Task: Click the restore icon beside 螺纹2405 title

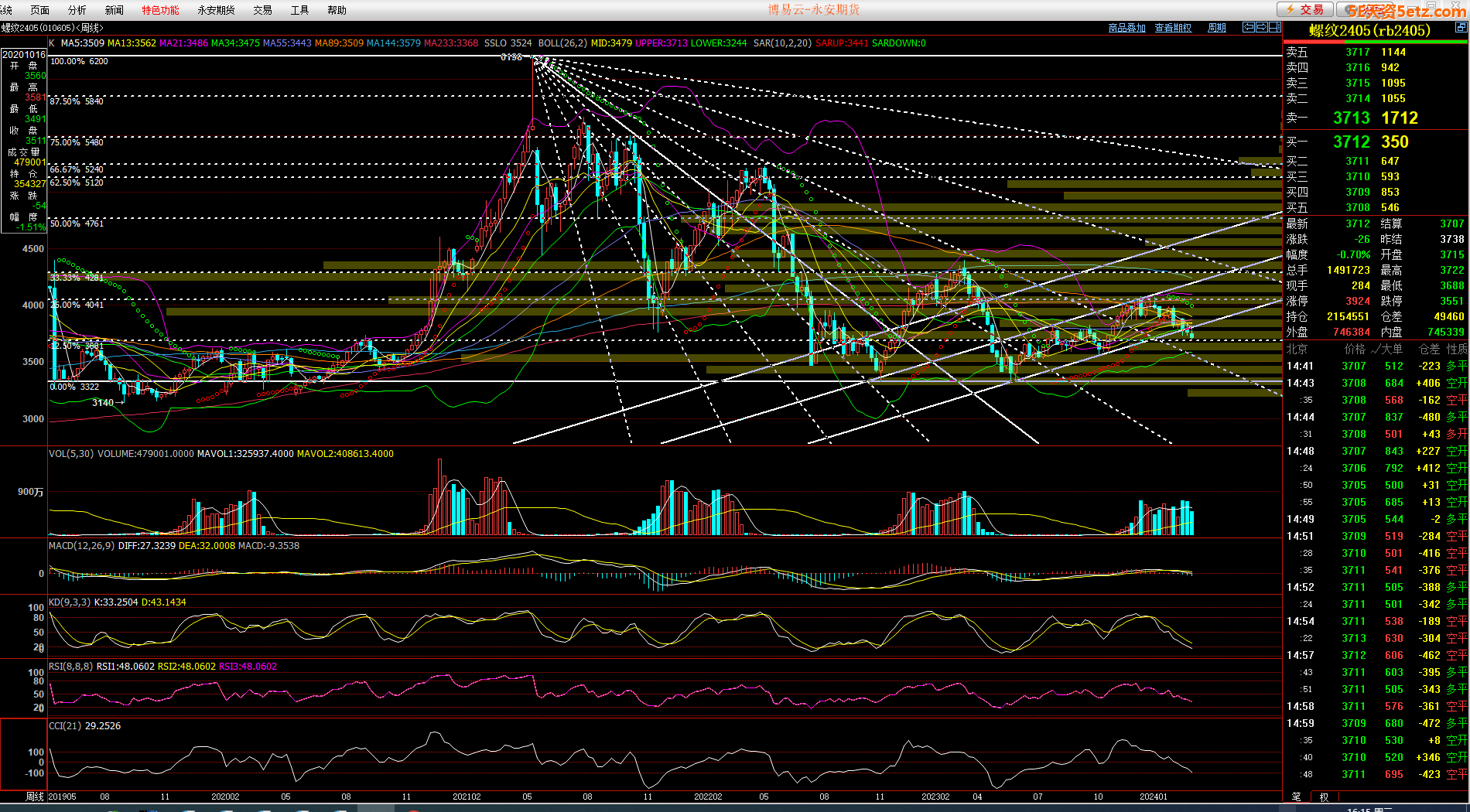Action: 1460,27
